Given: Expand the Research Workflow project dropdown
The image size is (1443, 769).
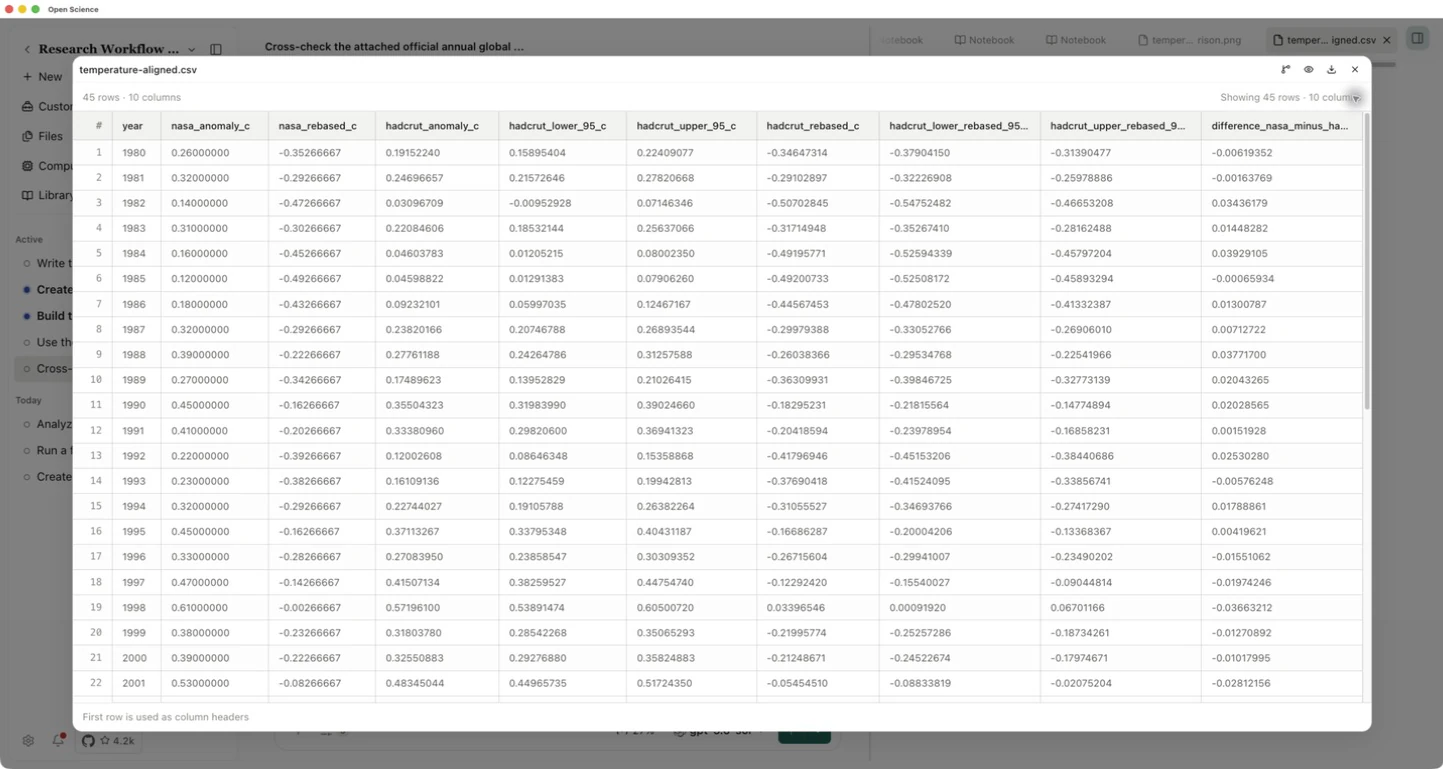Looking at the screenshot, I should 191,49.
